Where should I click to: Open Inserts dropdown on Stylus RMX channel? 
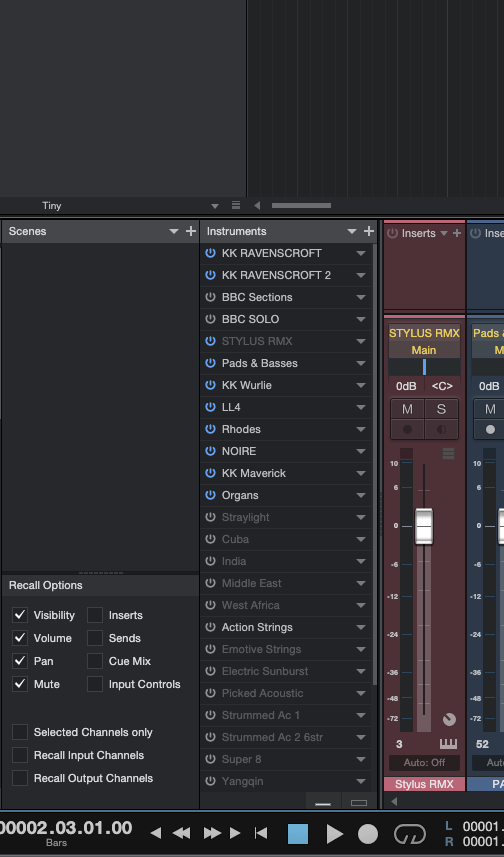(444, 233)
